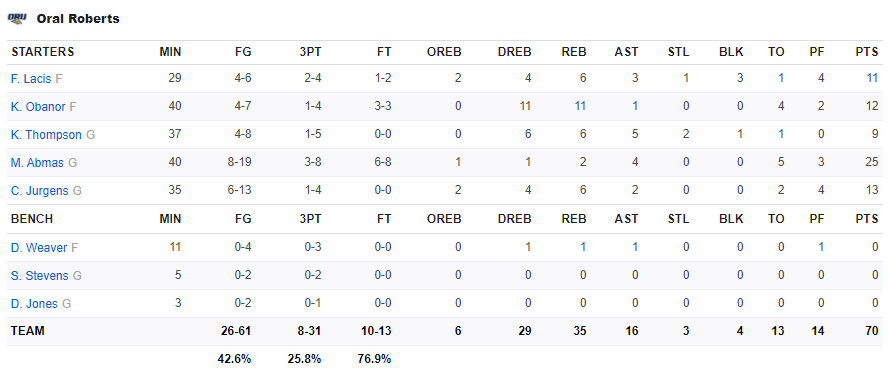This screenshot has height=372, width=894.
Task: Click the PTS header in starters row
Action: pos(867,52)
